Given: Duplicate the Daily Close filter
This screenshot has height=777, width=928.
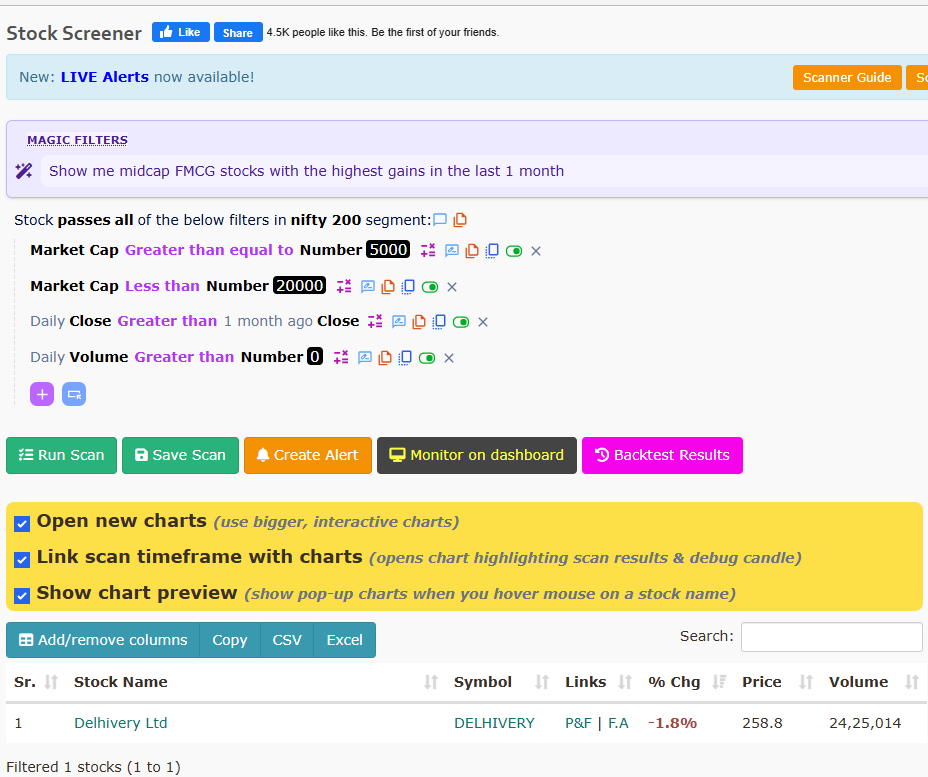Looking at the screenshot, I should [439, 321].
